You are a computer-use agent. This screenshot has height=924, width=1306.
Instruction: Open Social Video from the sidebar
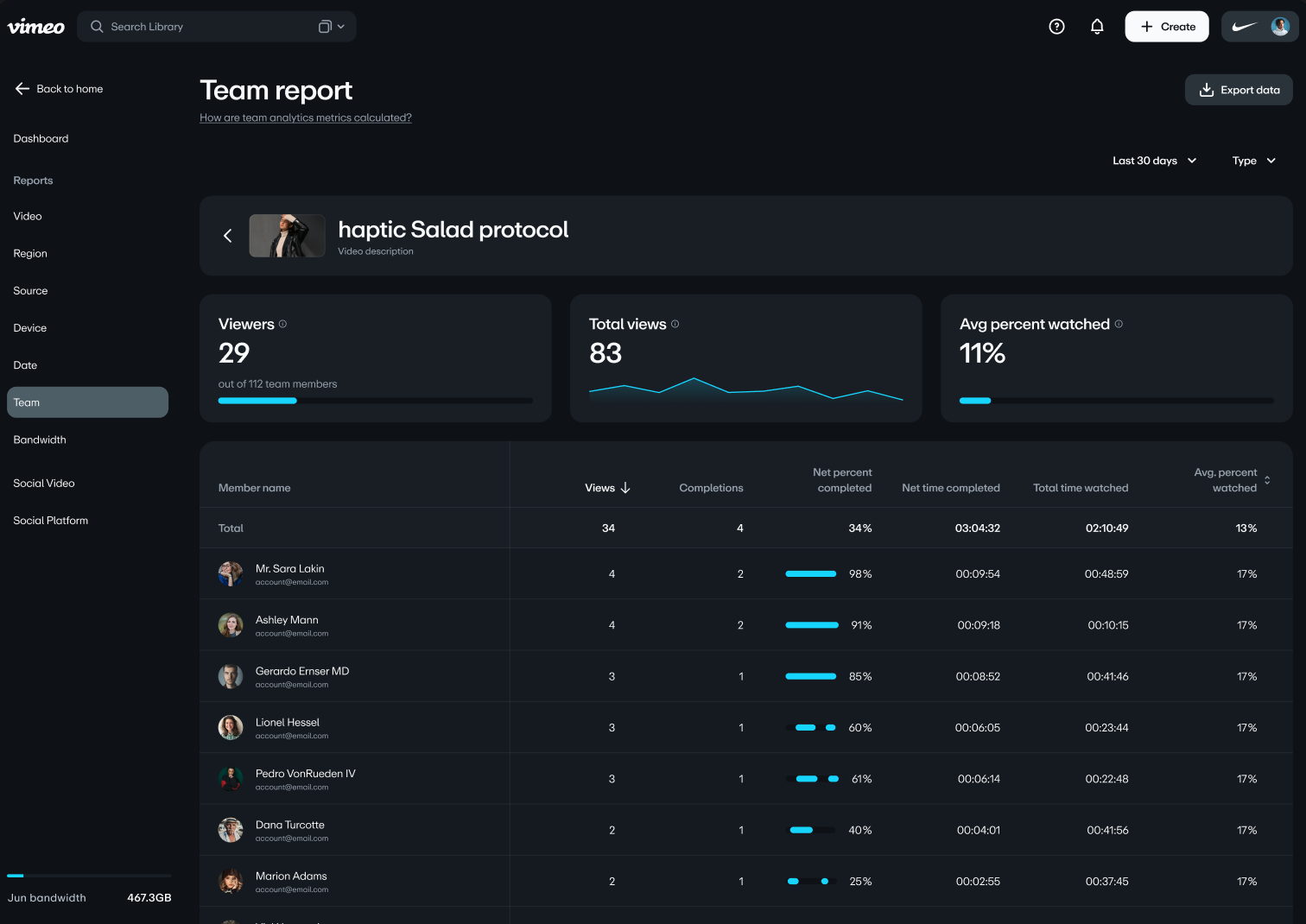coord(44,483)
